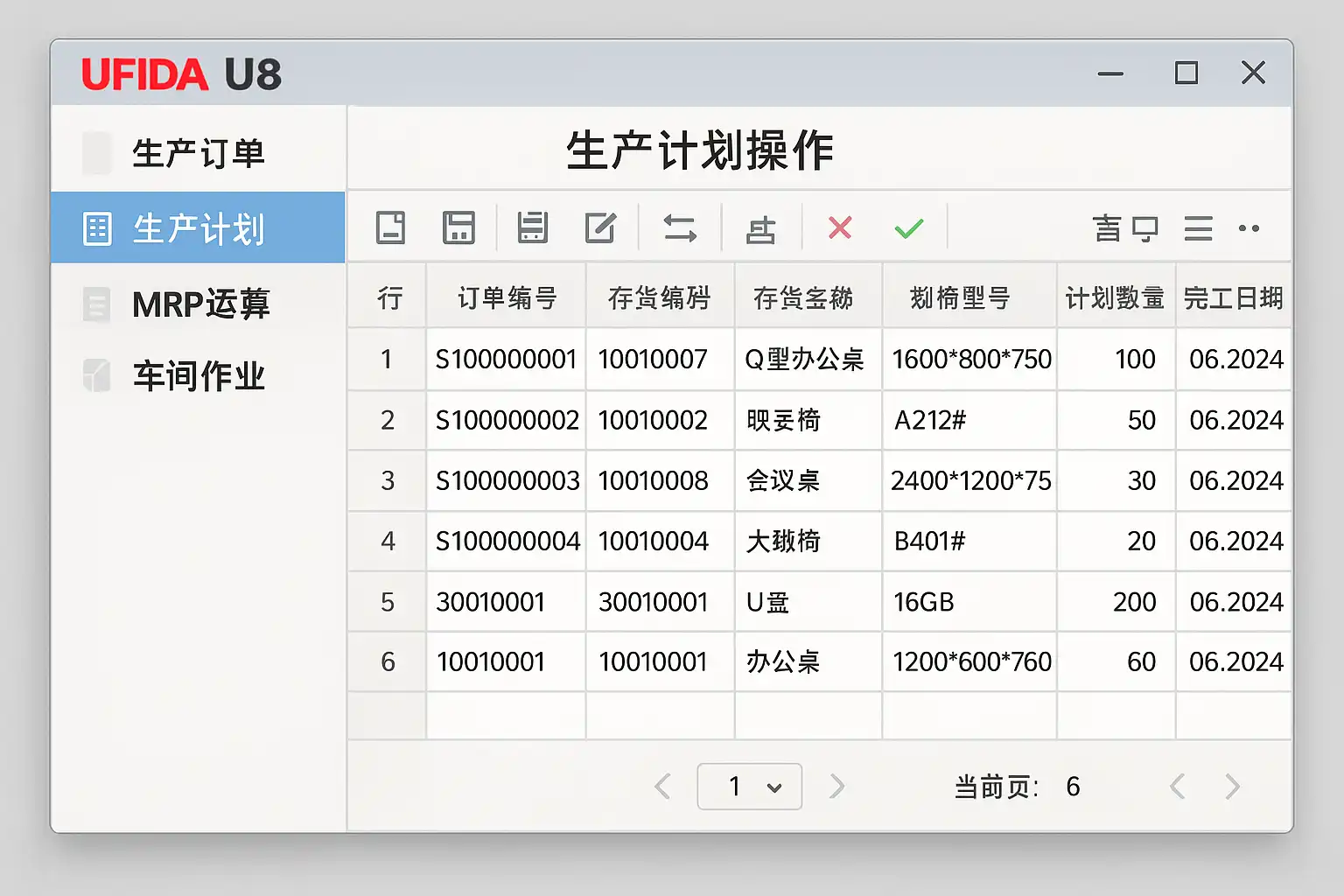Viewport: 1344px width, 896px height.
Task: Open 生产订单 in the sidebar
Action: [x=198, y=153]
